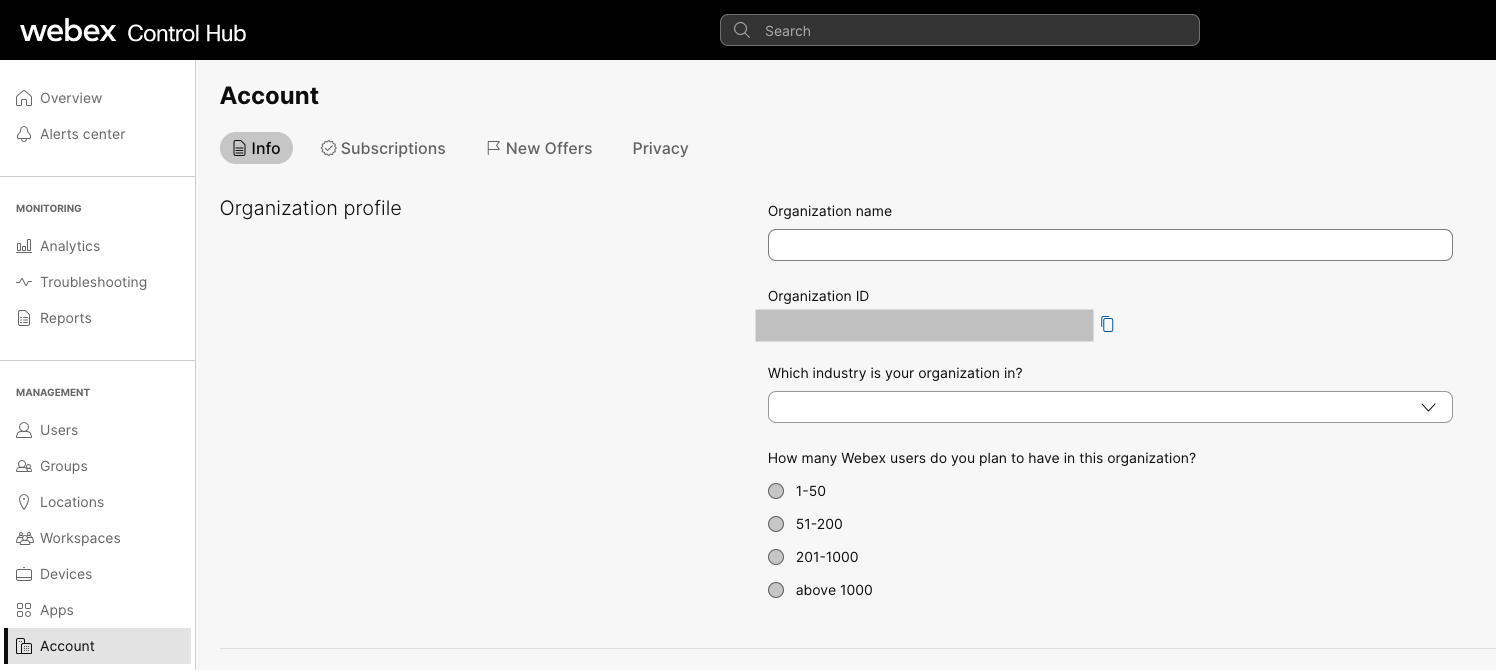The width and height of the screenshot is (1496, 670).
Task: Click the search magnifier icon
Action: (x=741, y=30)
